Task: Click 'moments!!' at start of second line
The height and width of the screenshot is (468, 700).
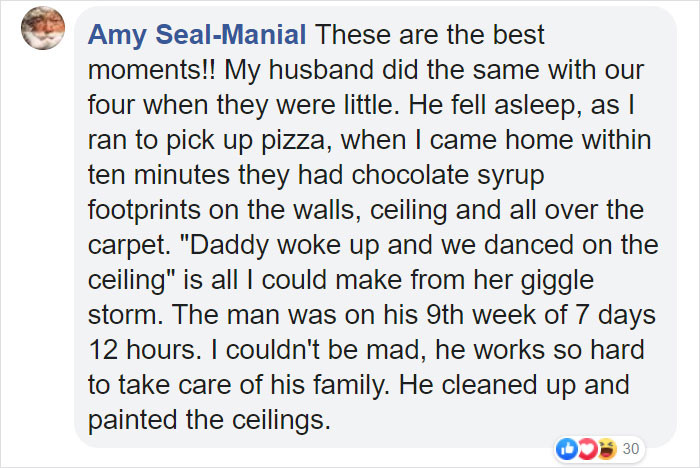Action: 151,70
